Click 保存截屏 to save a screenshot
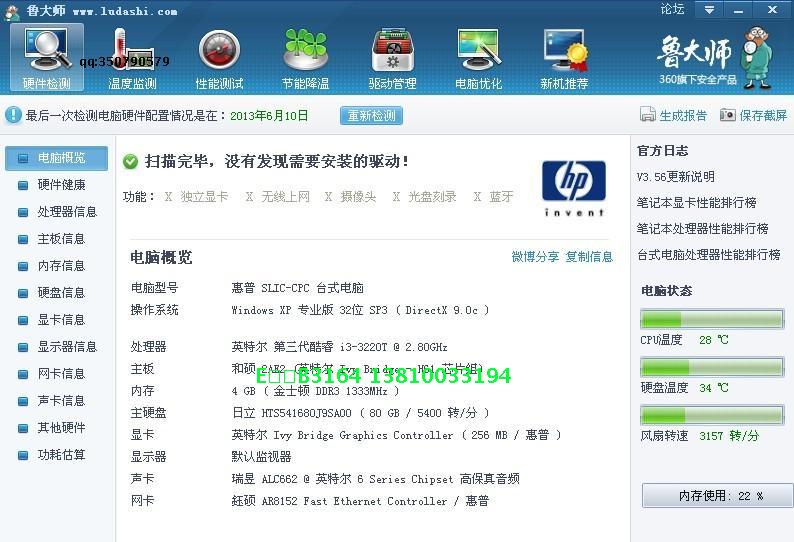This screenshot has width=794, height=542. pos(753,116)
